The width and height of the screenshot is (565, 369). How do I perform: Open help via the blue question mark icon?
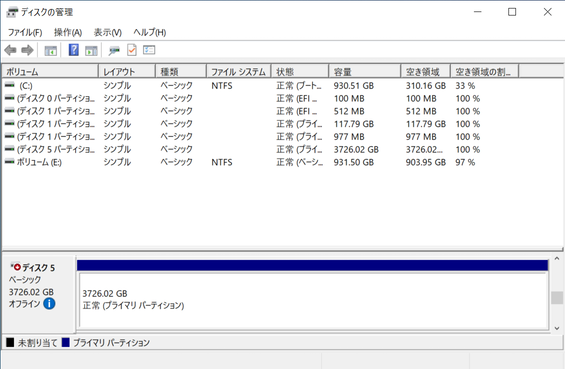coord(74,50)
